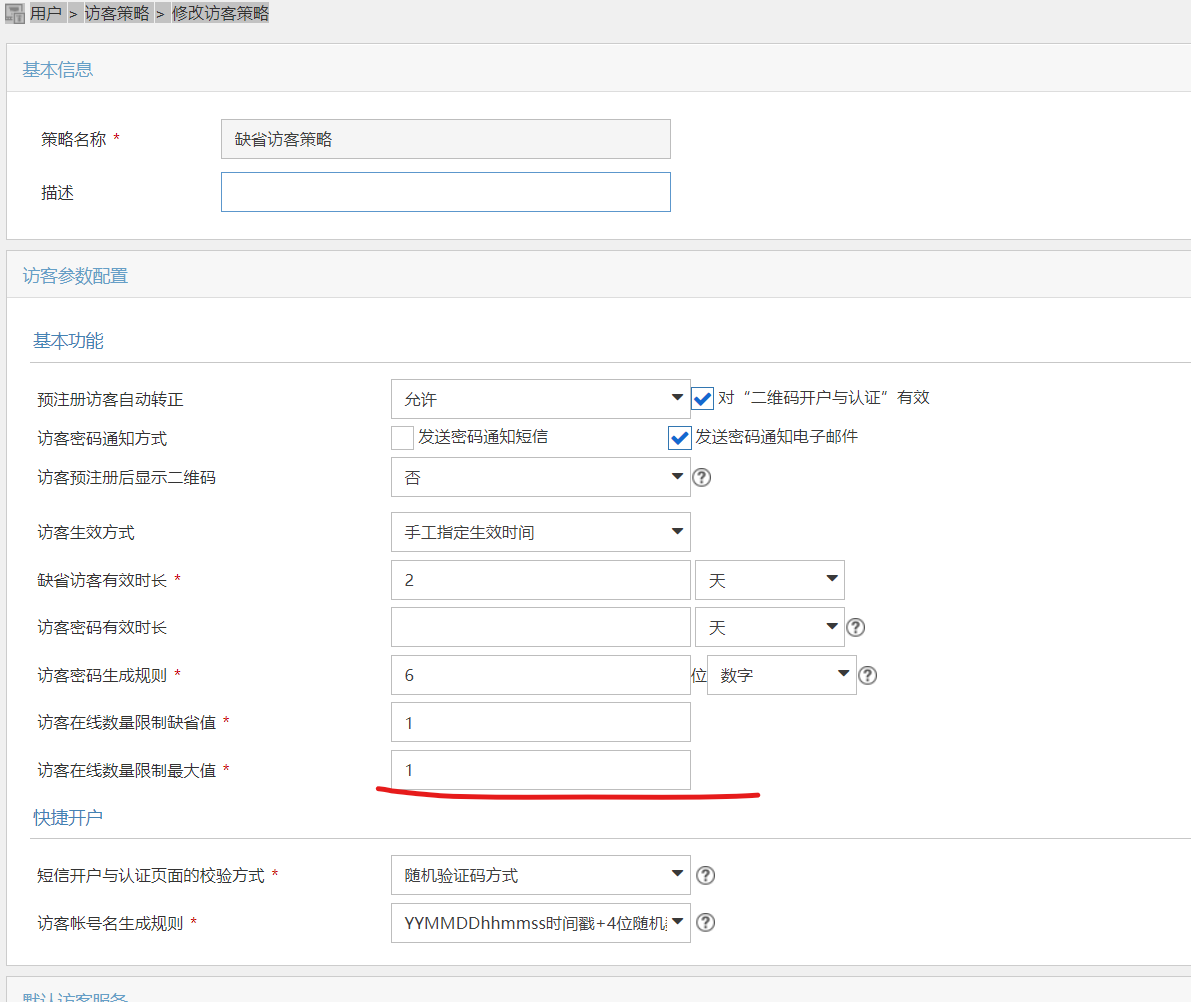The width and height of the screenshot is (1191, 1002).
Task: Show help for 访客密码有效时长
Action: (855, 627)
